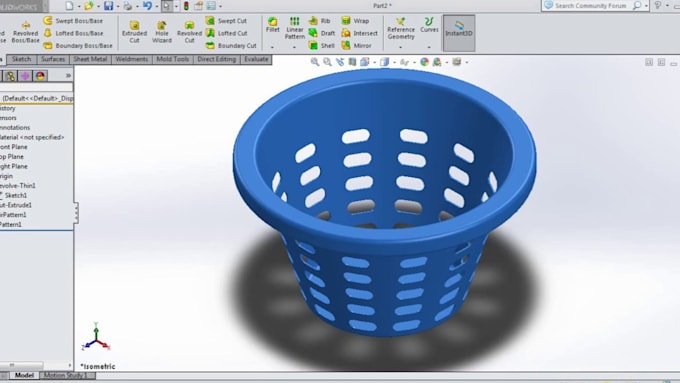Click Zoom to Fit in view toolbar

(x=315, y=62)
